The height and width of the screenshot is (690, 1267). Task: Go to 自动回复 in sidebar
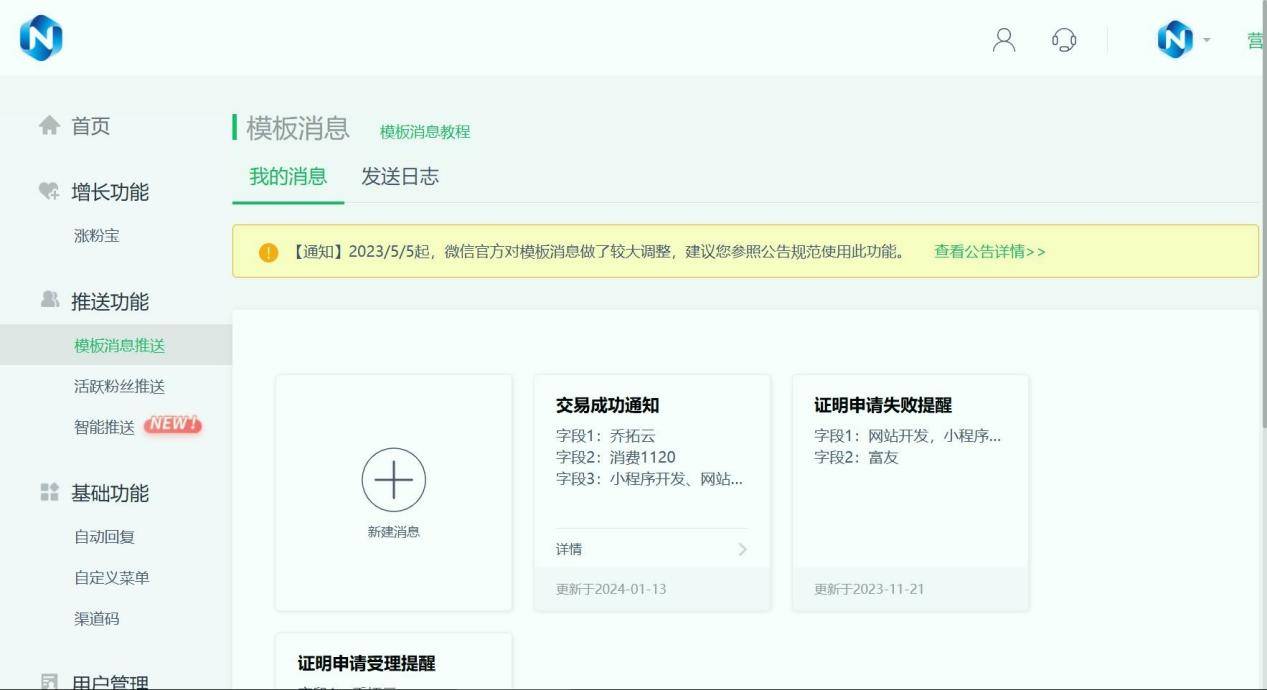[104, 537]
